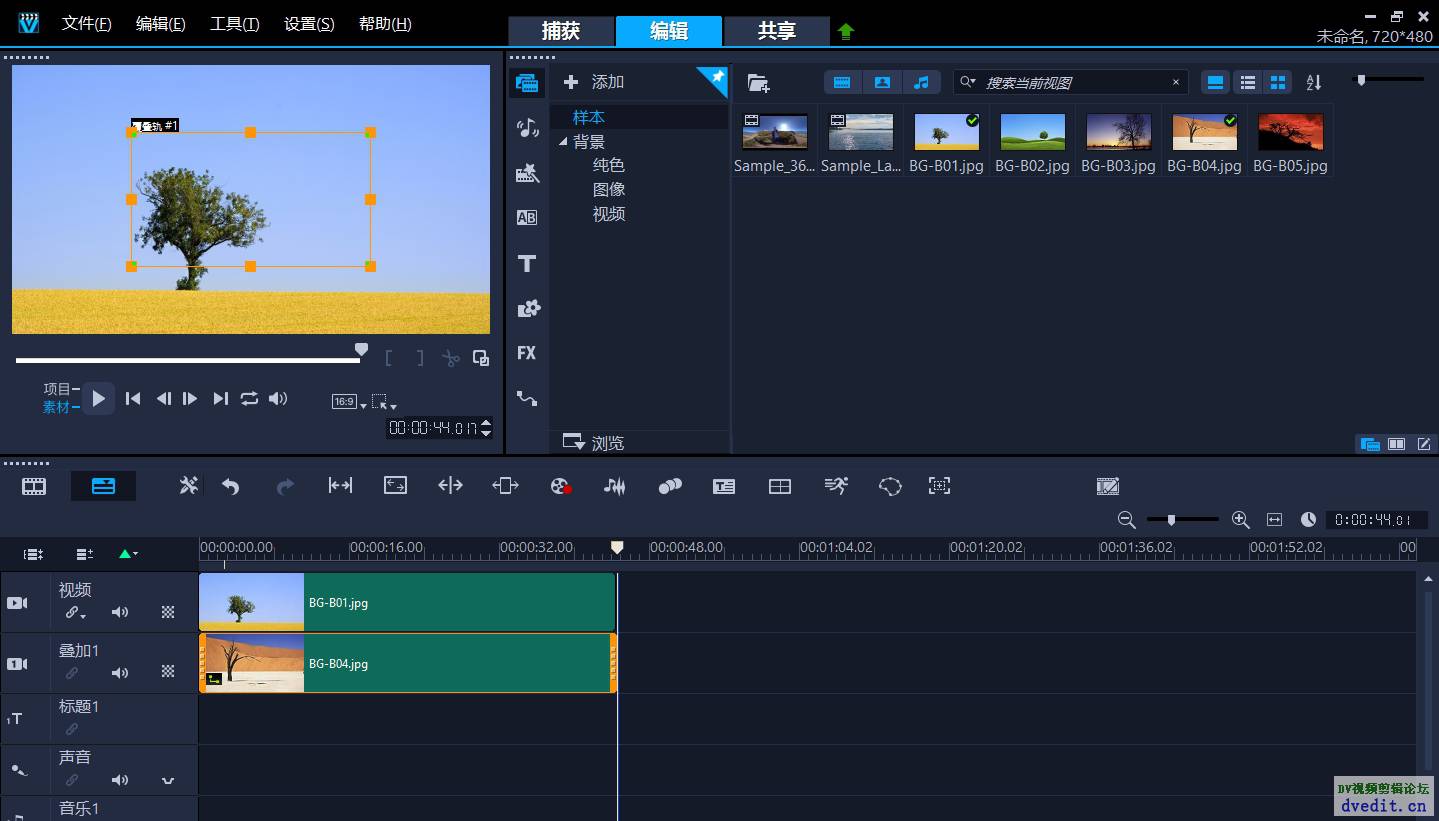Open the Split Screen template creator
This screenshot has height=821, width=1439.
[780, 486]
